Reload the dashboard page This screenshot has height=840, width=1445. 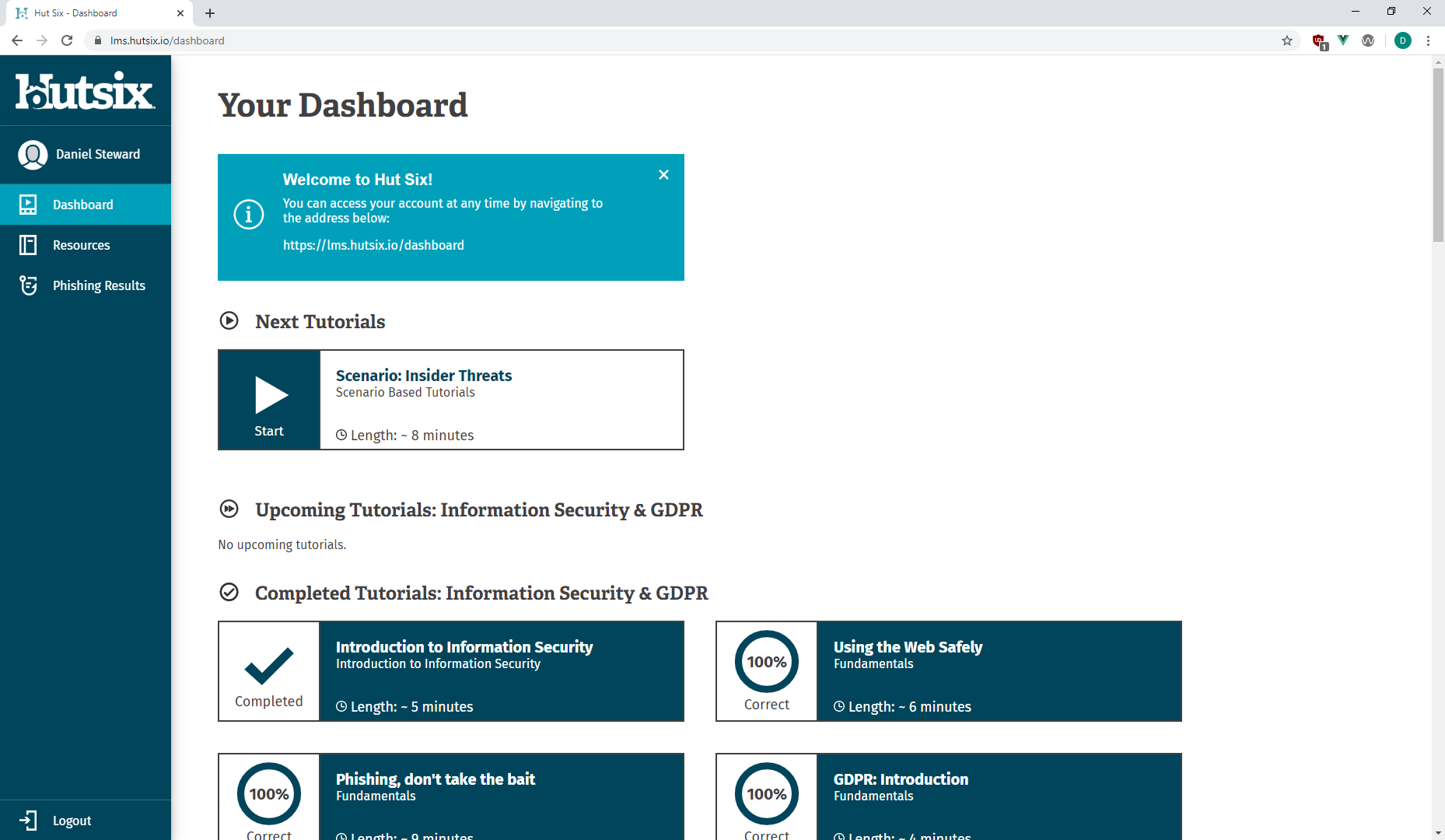(67, 40)
